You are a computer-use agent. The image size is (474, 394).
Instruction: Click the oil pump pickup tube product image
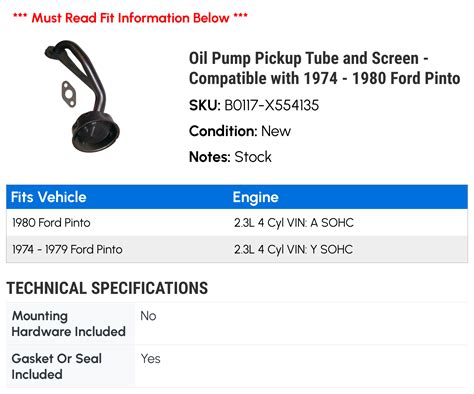(82, 96)
